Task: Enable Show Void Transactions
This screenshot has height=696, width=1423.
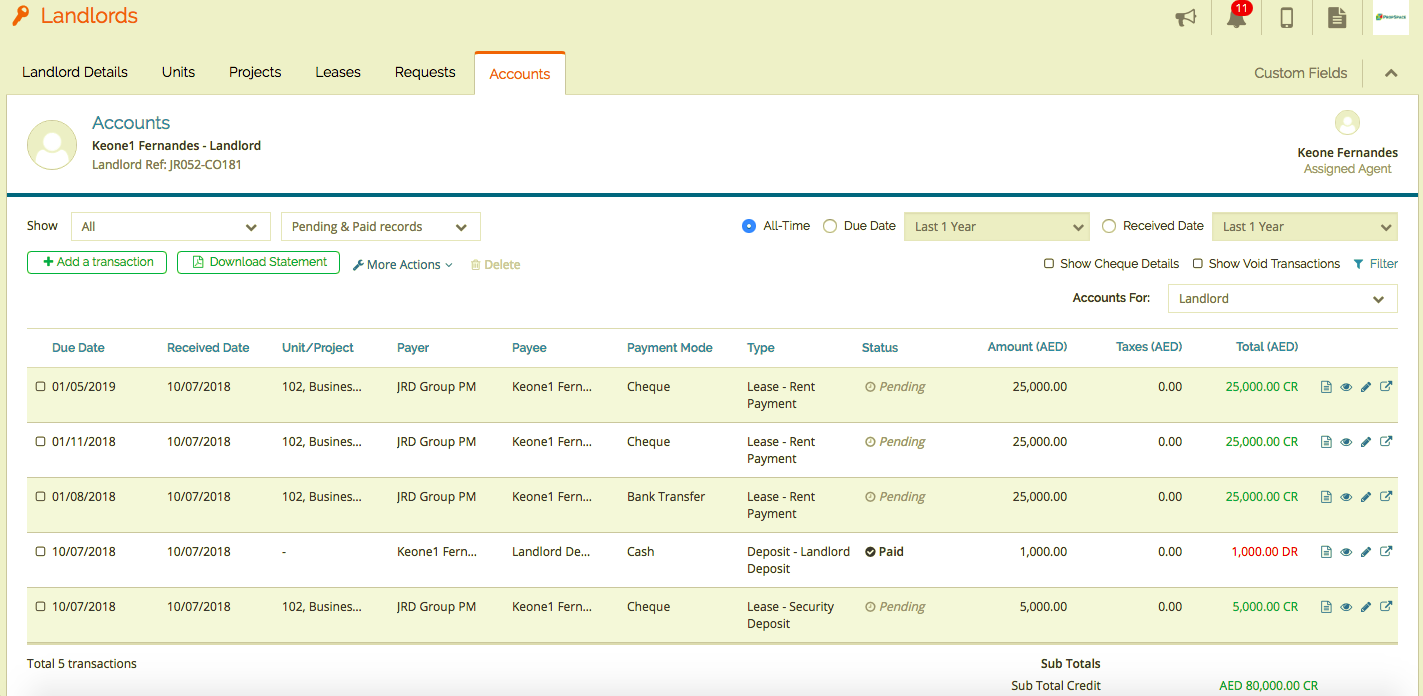Action: click(x=1197, y=263)
